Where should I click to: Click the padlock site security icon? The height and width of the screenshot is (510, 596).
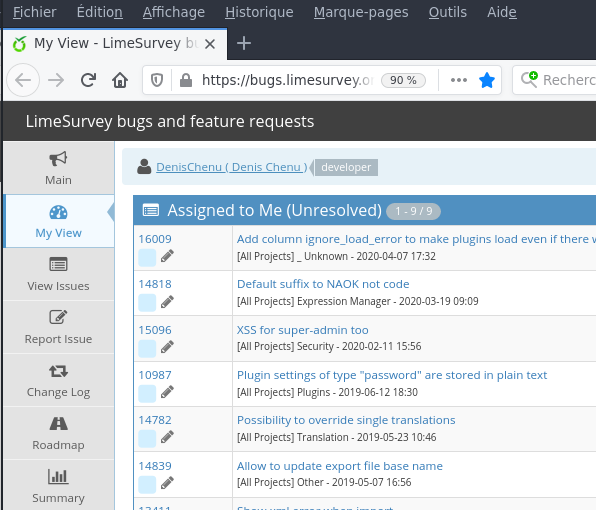pyautogui.click(x=185, y=80)
